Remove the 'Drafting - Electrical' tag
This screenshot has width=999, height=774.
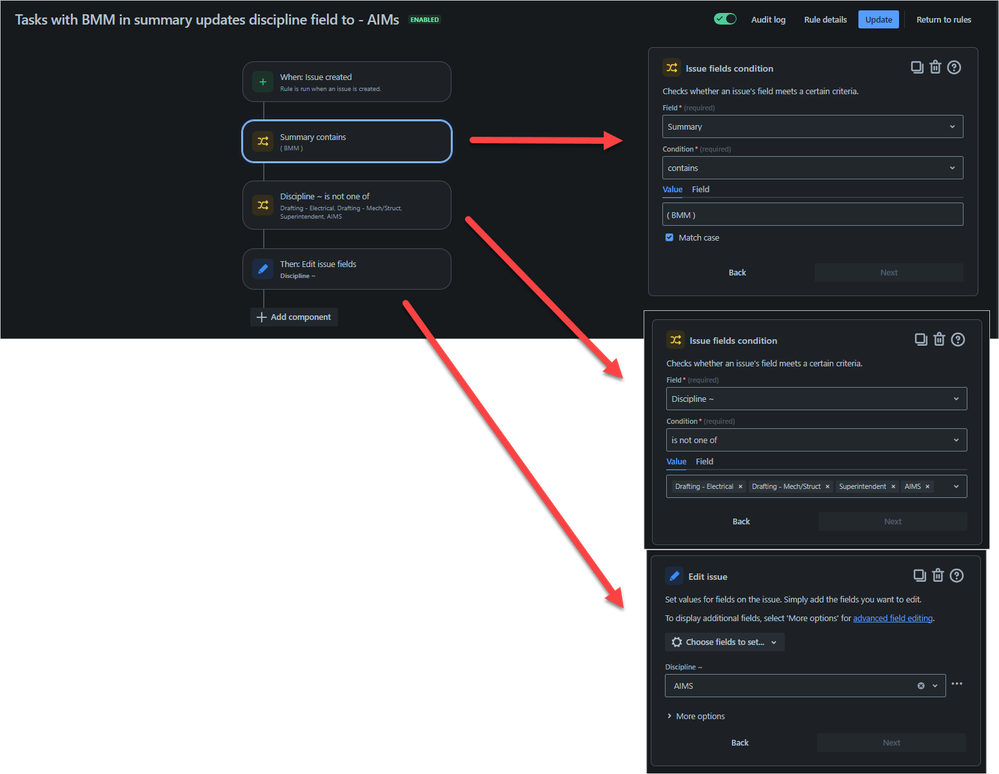click(740, 487)
